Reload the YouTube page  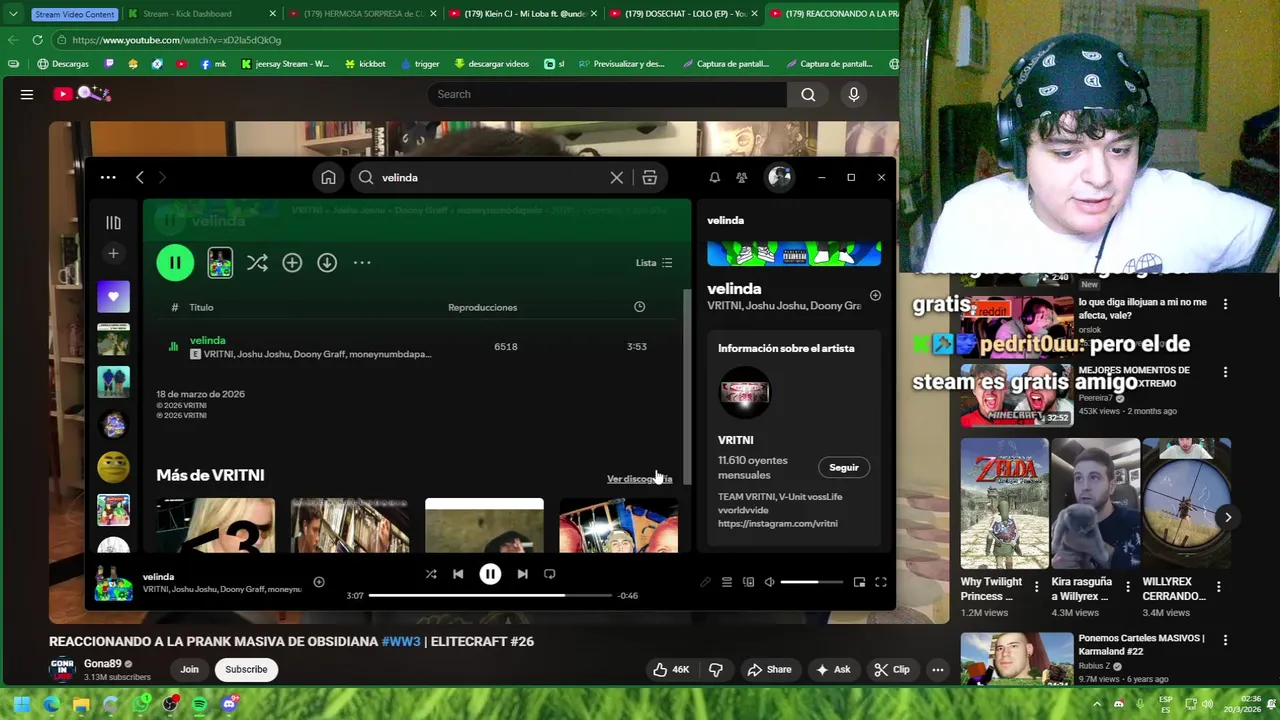37,40
